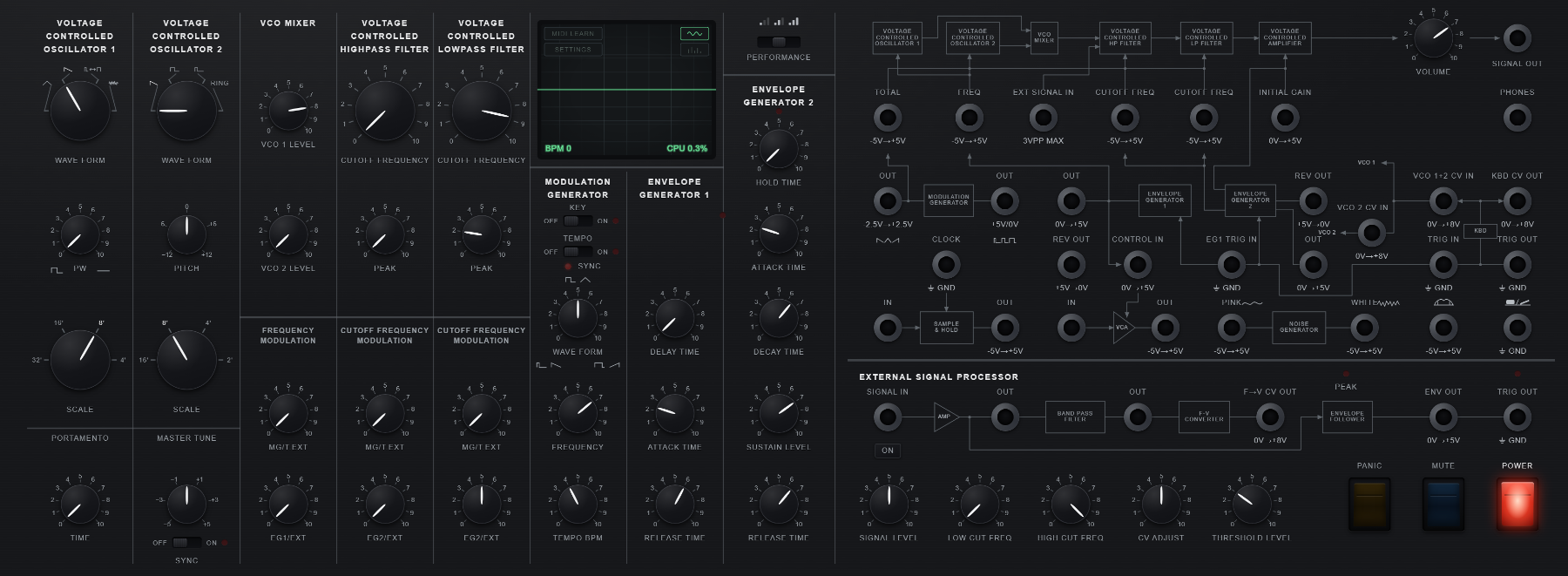
Task: Click the Volume knob
Action: click(x=1433, y=38)
